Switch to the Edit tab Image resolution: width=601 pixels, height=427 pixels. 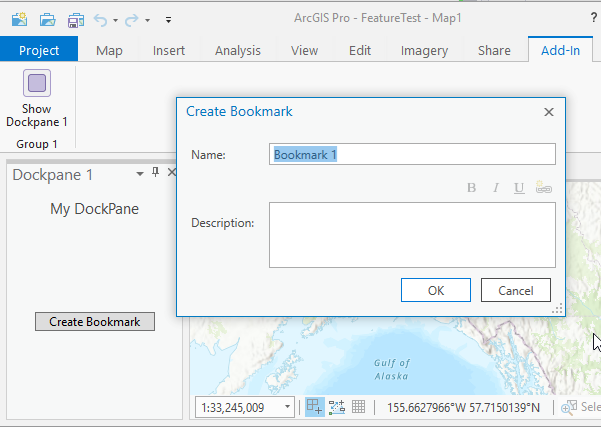[x=360, y=50]
